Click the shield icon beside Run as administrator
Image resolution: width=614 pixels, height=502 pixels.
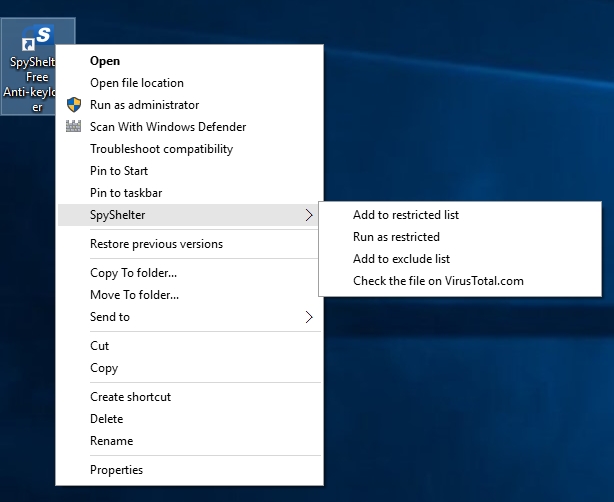(74, 105)
